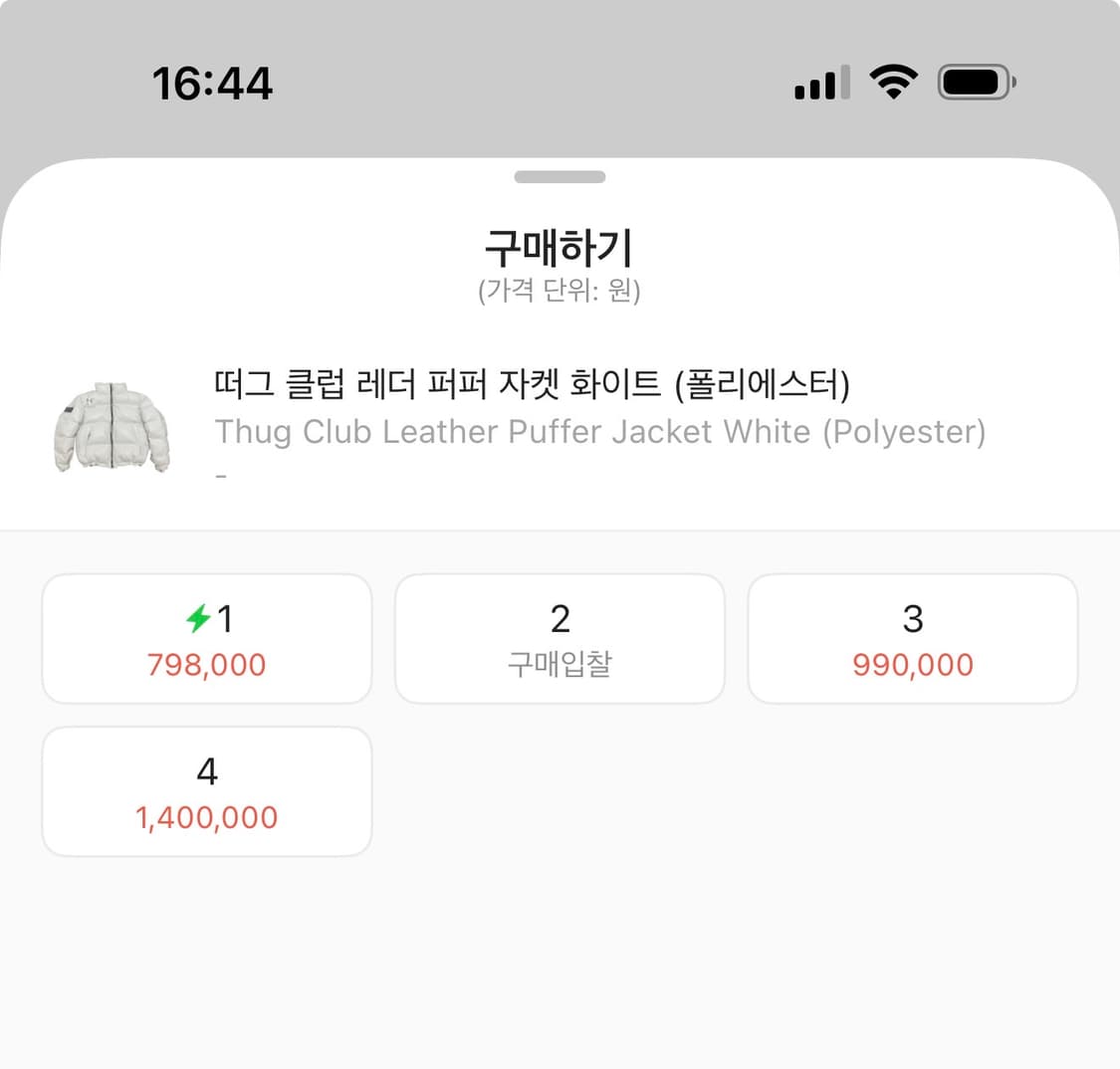Tap the 990,000 price label
The width and height of the screenshot is (1120, 1069).
tap(912, 664)
